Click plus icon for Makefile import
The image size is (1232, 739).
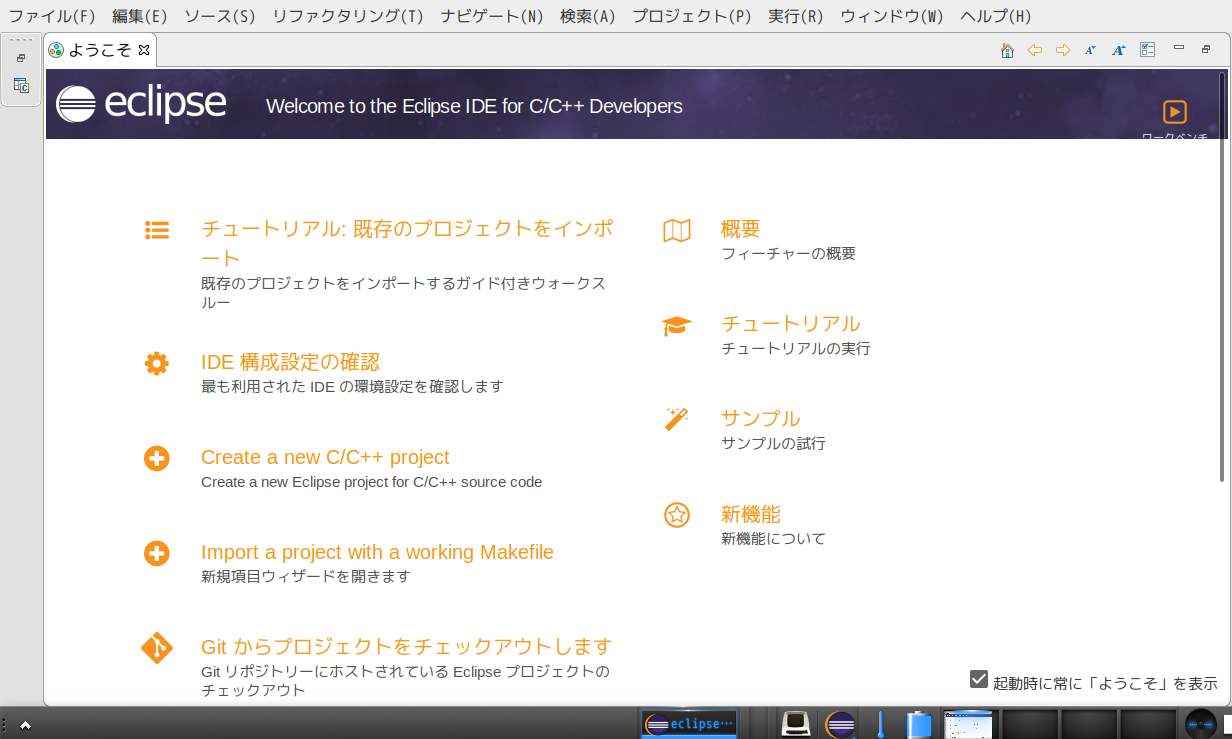tap(157, 554)
